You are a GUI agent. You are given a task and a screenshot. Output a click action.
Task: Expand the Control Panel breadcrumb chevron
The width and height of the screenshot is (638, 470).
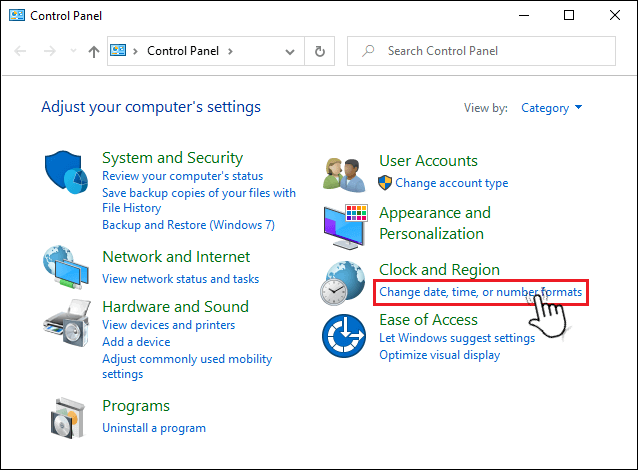tap(231, 51)
